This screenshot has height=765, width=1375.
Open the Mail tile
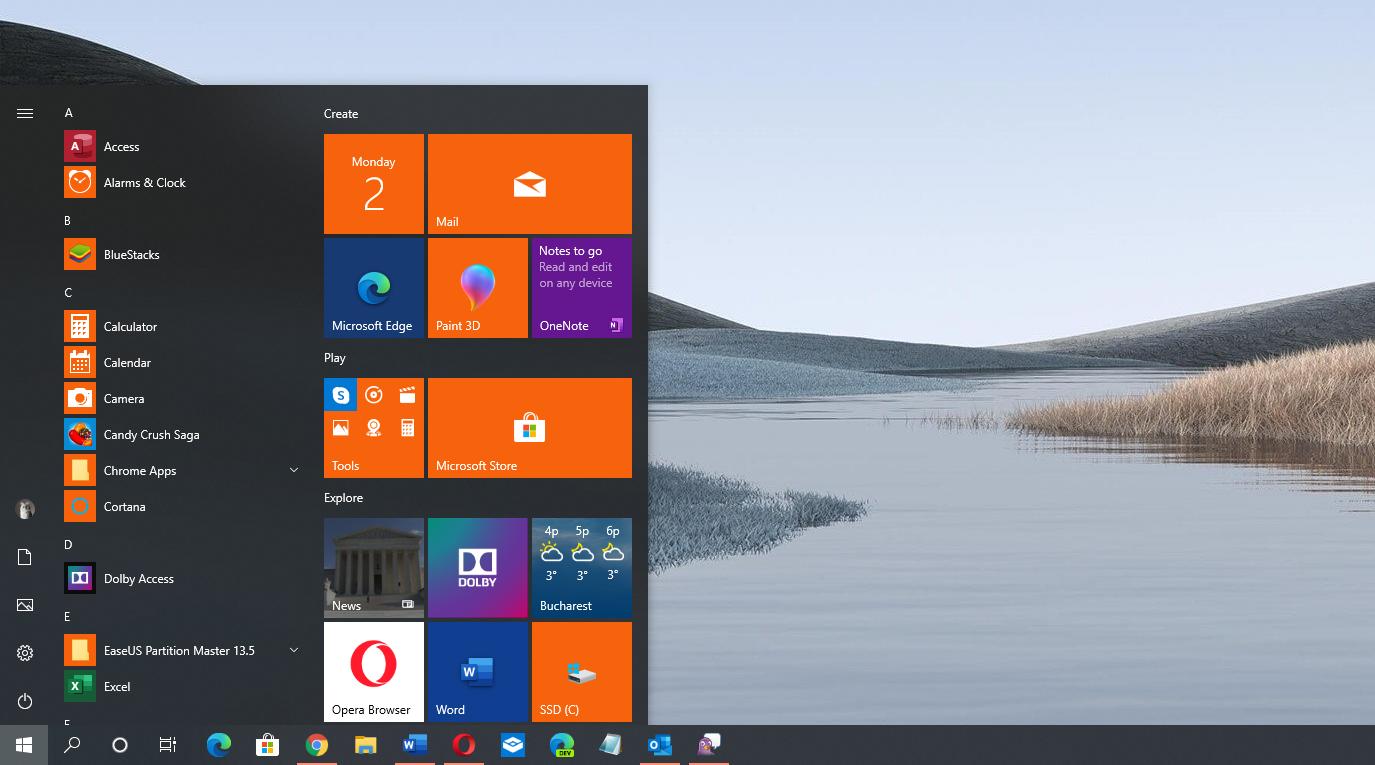(x=530, y=184)
